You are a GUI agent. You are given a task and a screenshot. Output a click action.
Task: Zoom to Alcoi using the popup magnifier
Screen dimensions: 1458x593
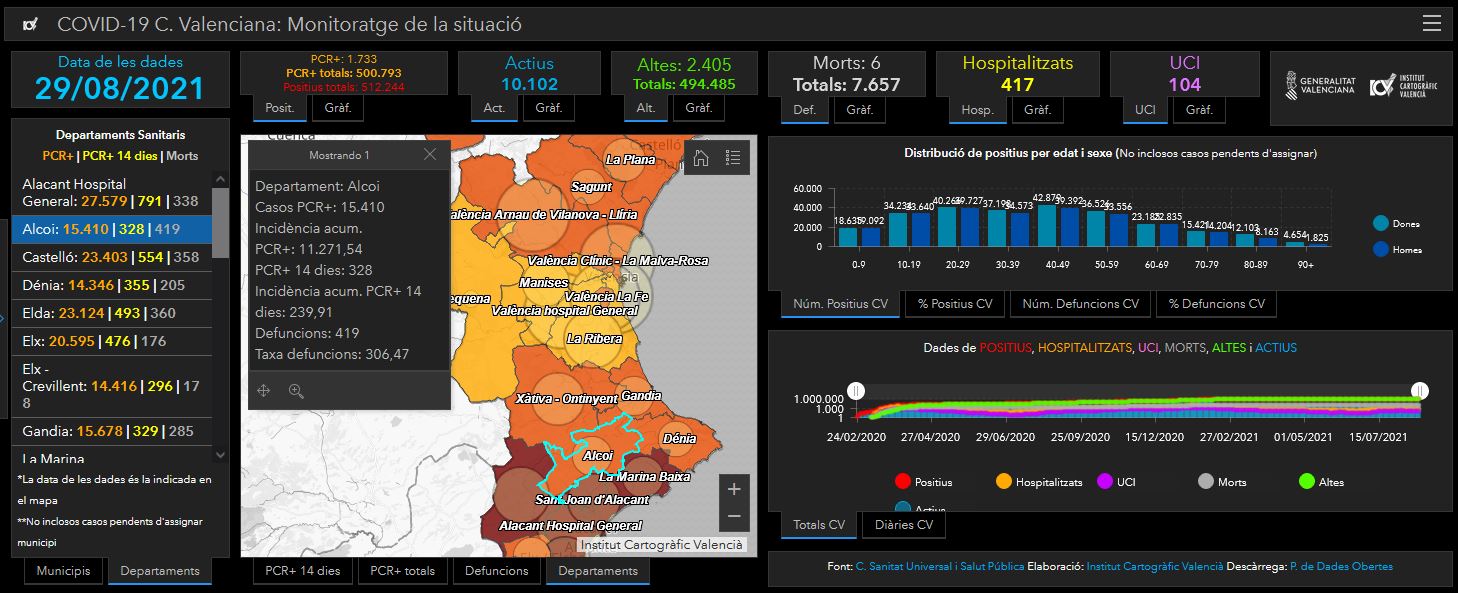[296, 391]
